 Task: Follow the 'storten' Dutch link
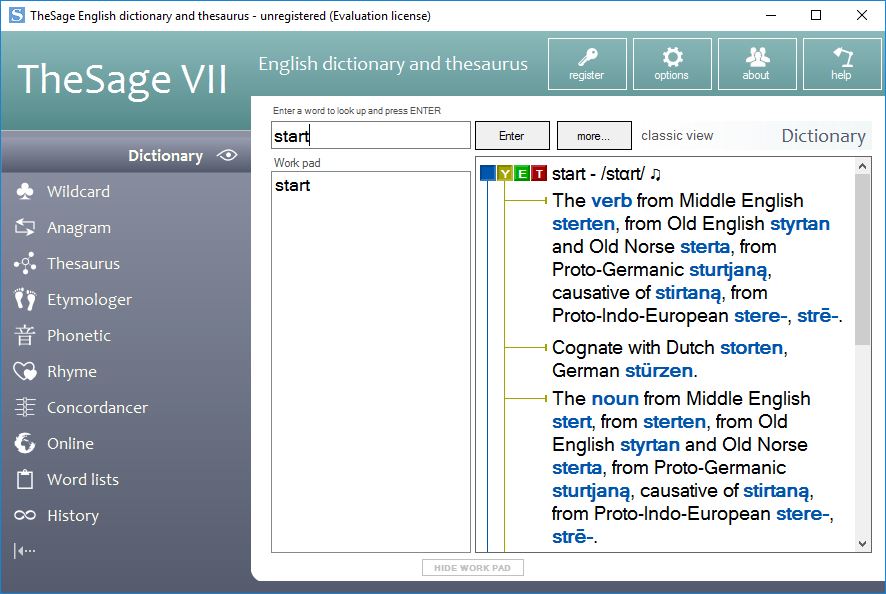click(751, 348)
